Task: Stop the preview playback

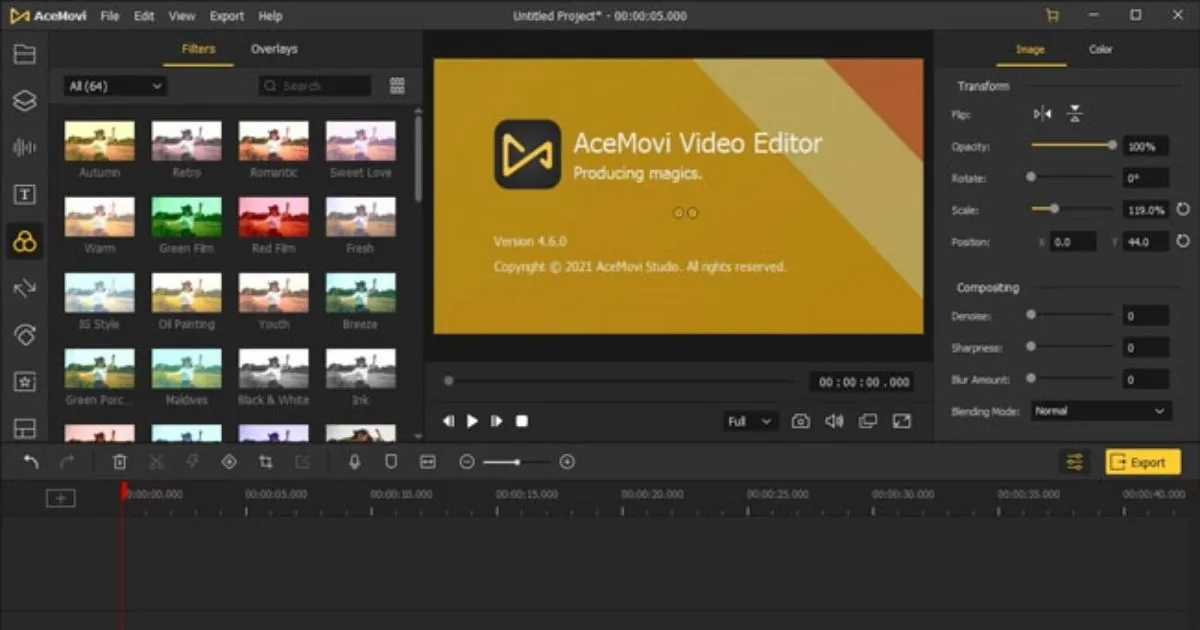Action: click(521, 421)
